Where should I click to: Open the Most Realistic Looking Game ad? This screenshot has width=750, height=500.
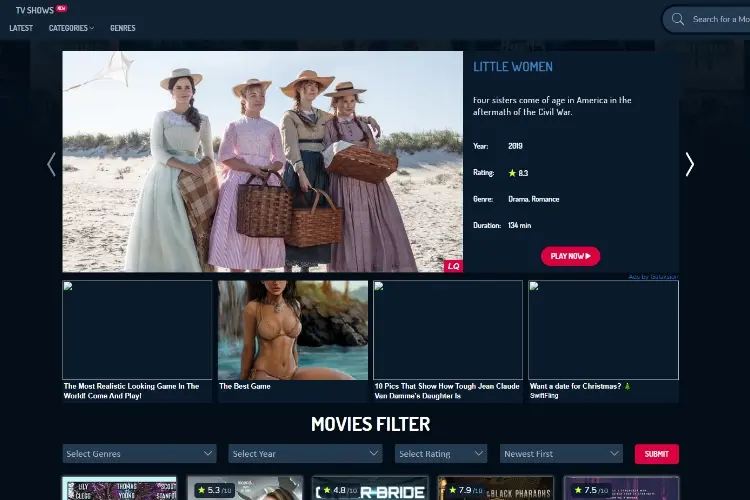137,341
